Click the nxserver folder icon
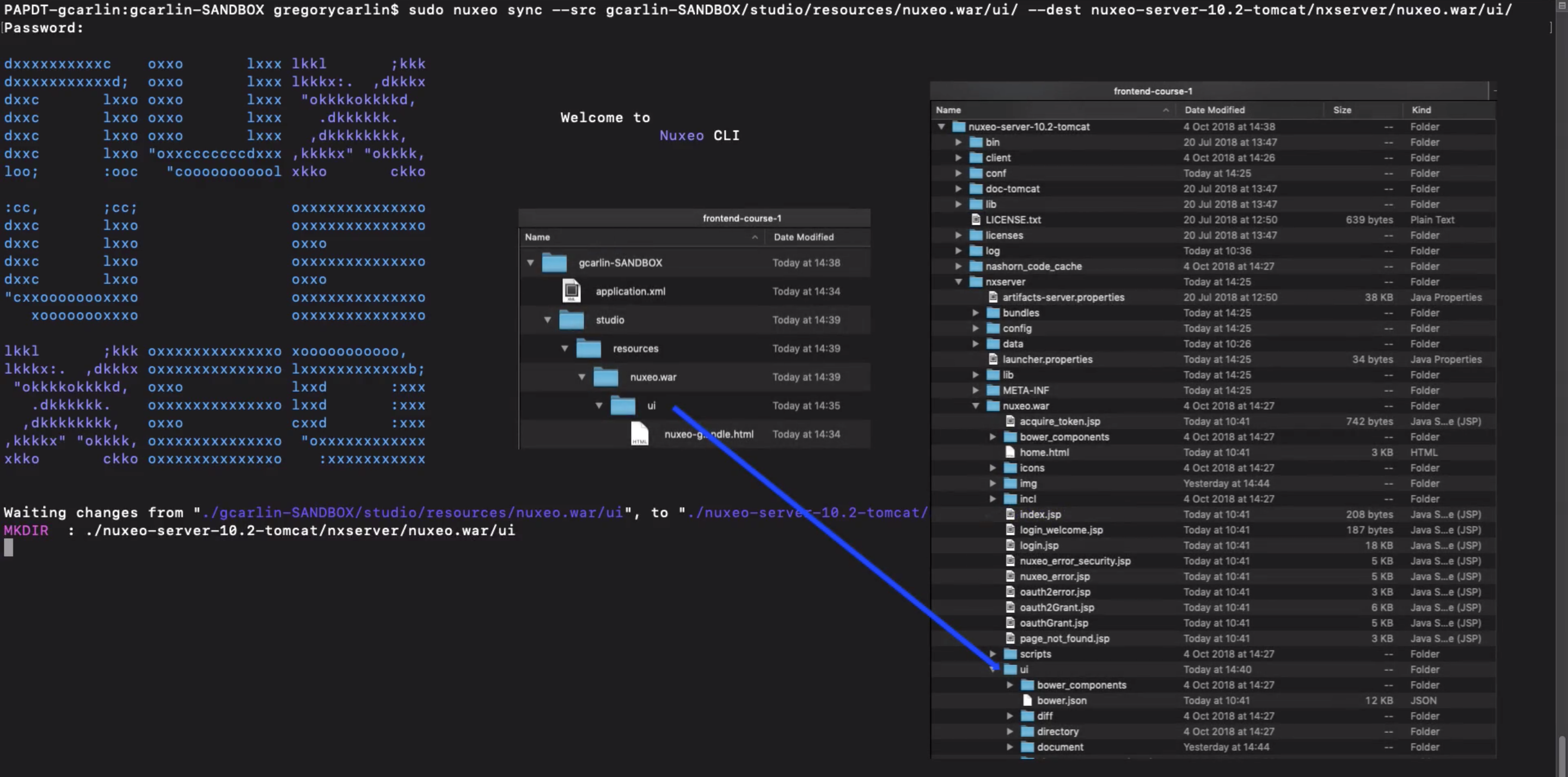1568x777 pixels. [976, 282]
